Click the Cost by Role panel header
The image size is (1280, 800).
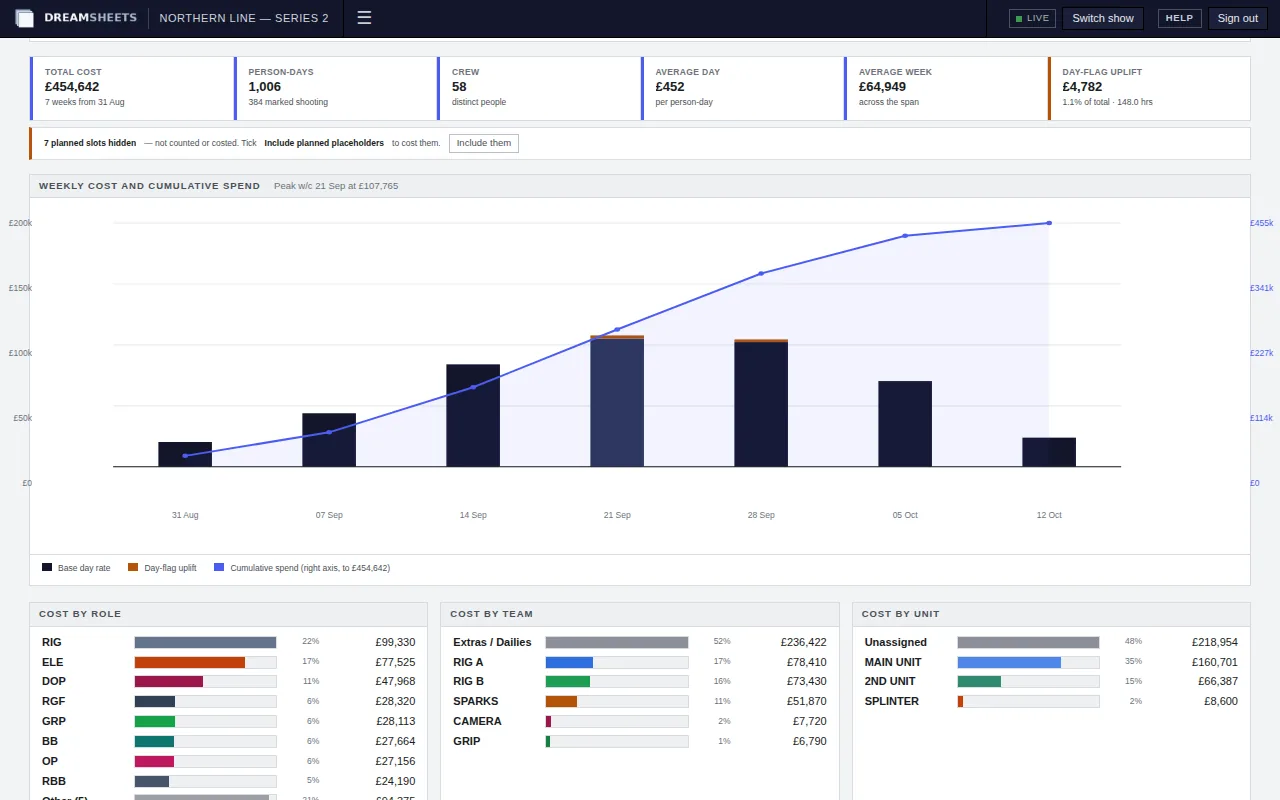(228, 614)
